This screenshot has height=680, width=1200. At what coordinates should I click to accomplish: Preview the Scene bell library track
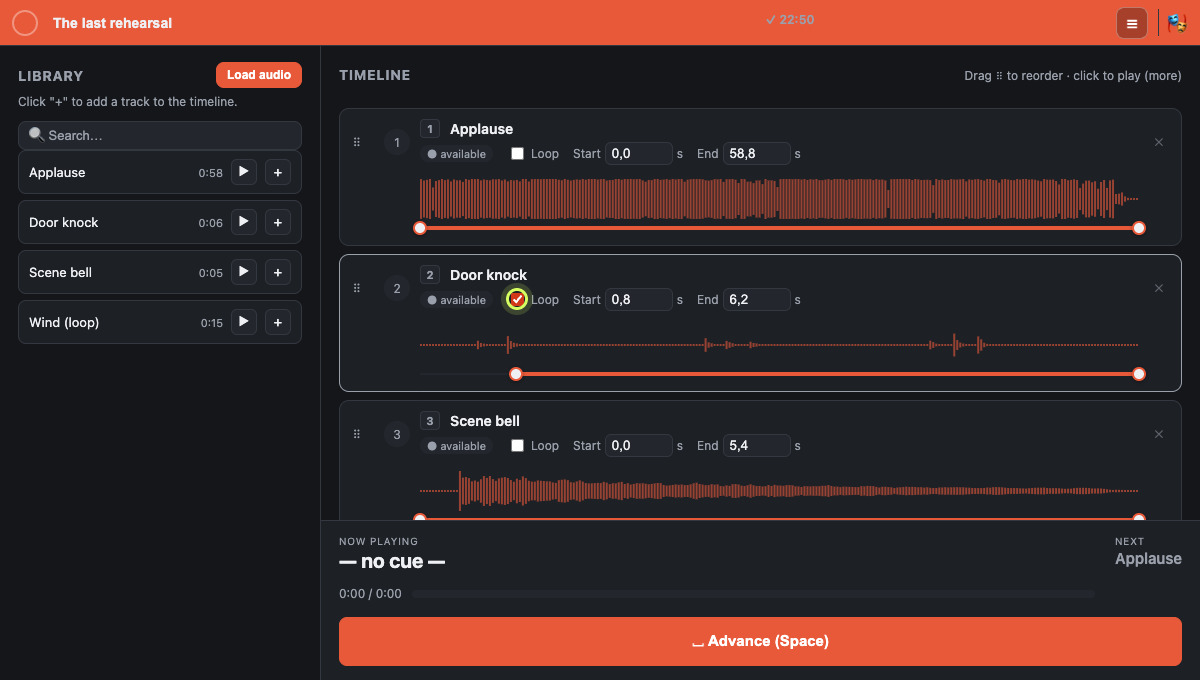[x=244, y=272]
